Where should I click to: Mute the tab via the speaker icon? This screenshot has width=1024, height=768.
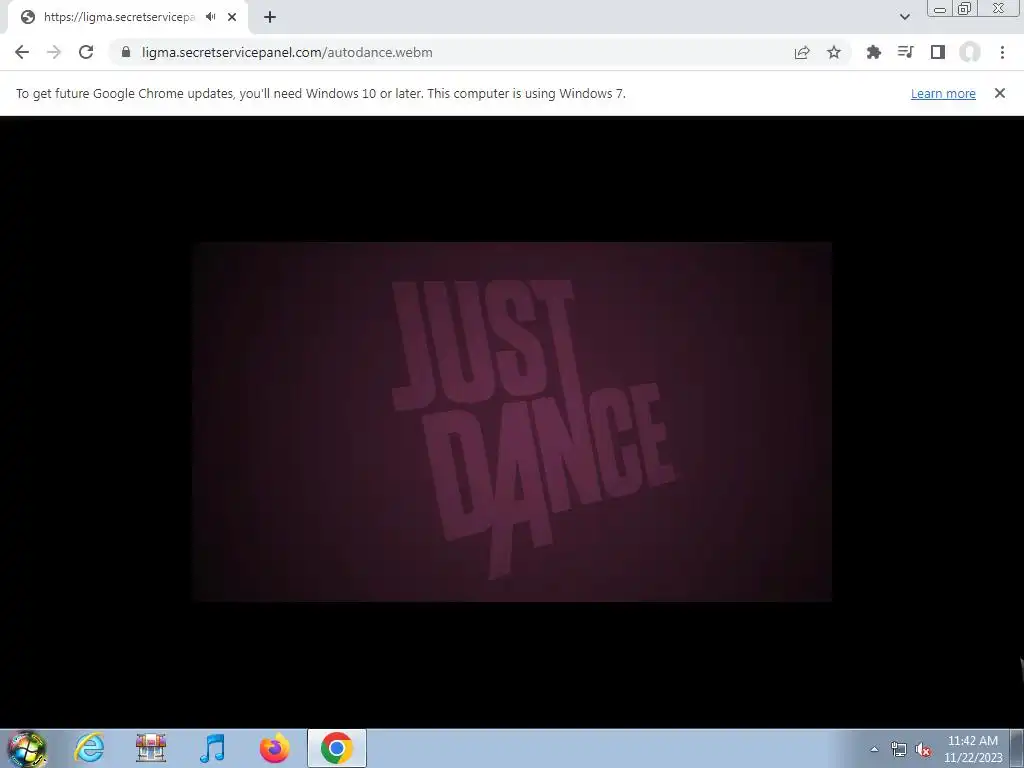[210, 17]
